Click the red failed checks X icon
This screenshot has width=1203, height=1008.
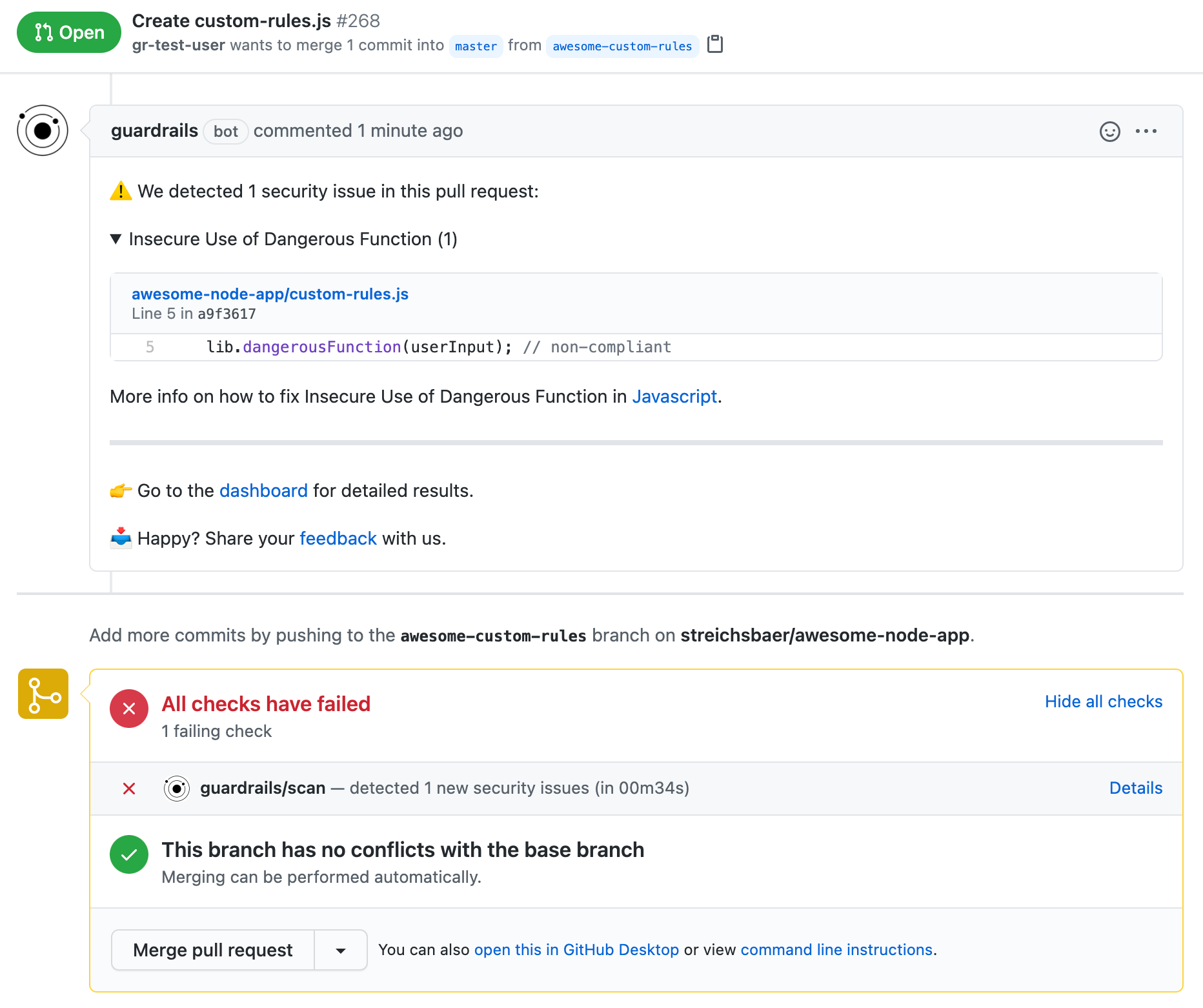tap(129, 709)
